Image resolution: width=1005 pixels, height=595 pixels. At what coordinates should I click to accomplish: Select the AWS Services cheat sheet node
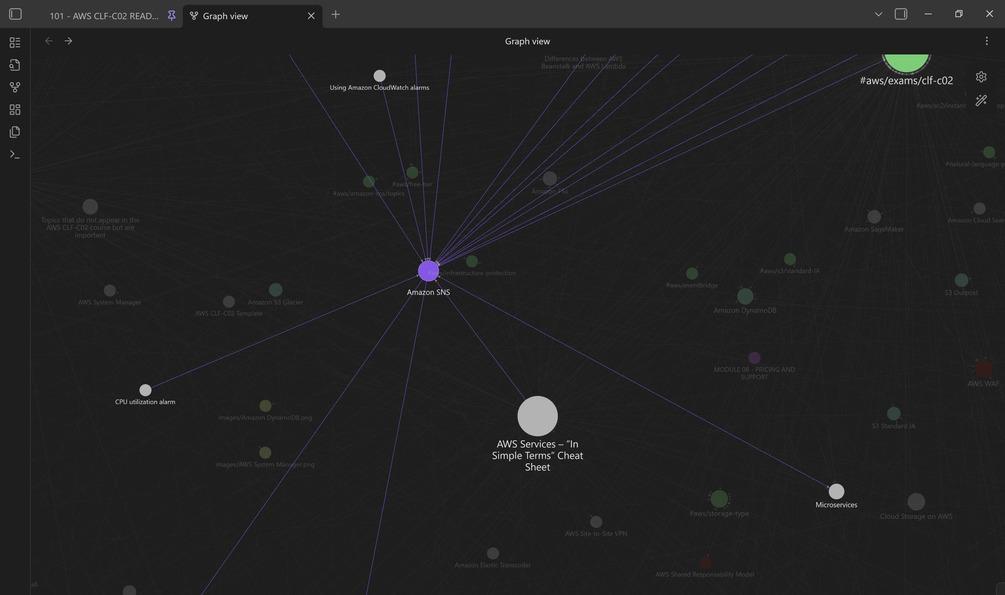[537, 415]
